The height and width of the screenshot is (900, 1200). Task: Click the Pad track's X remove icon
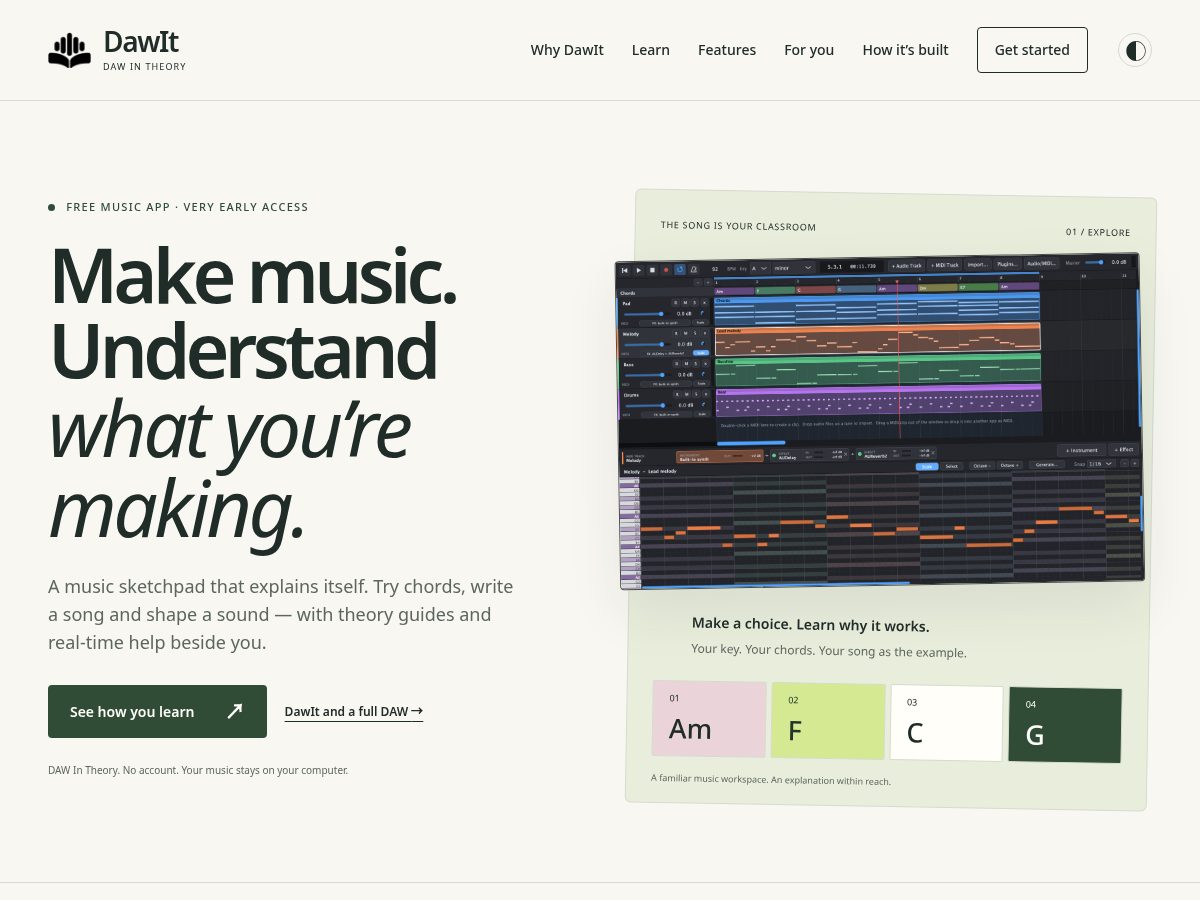point(704,303)
